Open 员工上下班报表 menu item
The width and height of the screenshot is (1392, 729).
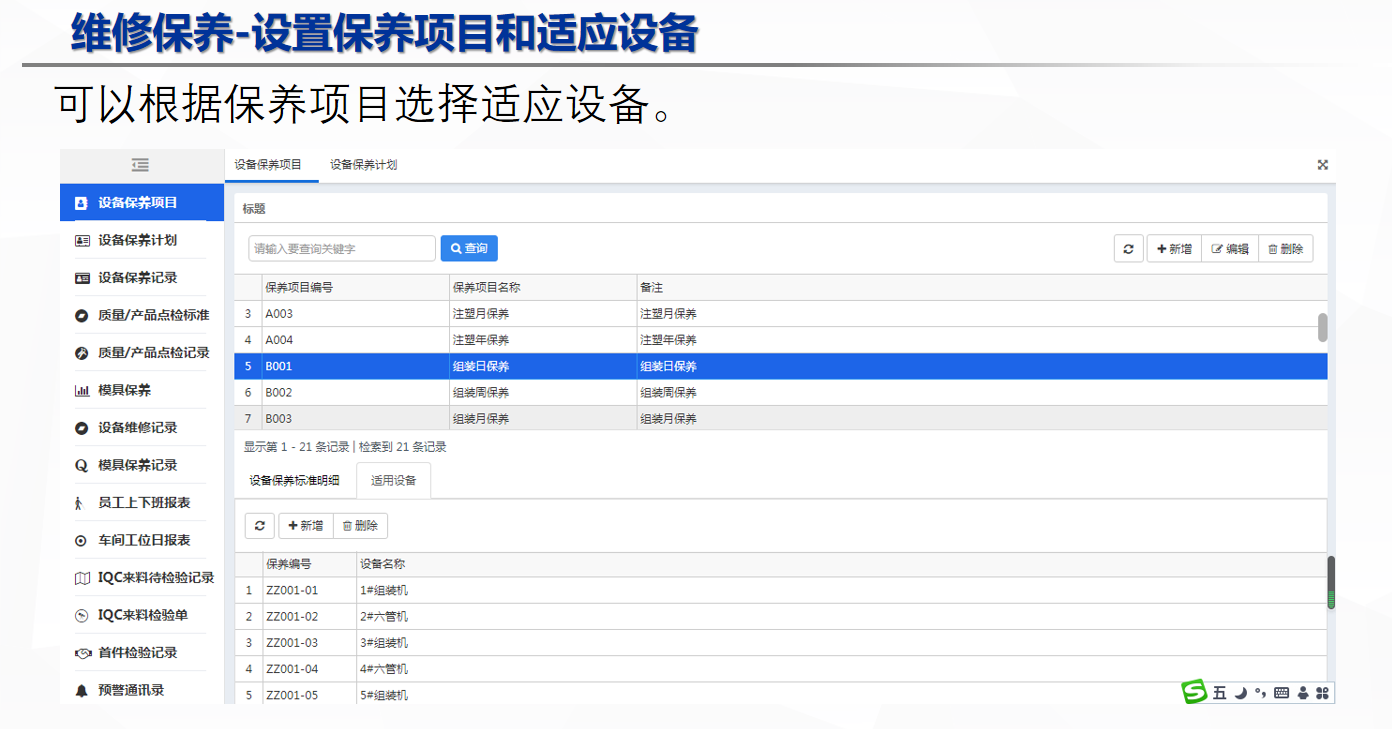coord(142,502)
